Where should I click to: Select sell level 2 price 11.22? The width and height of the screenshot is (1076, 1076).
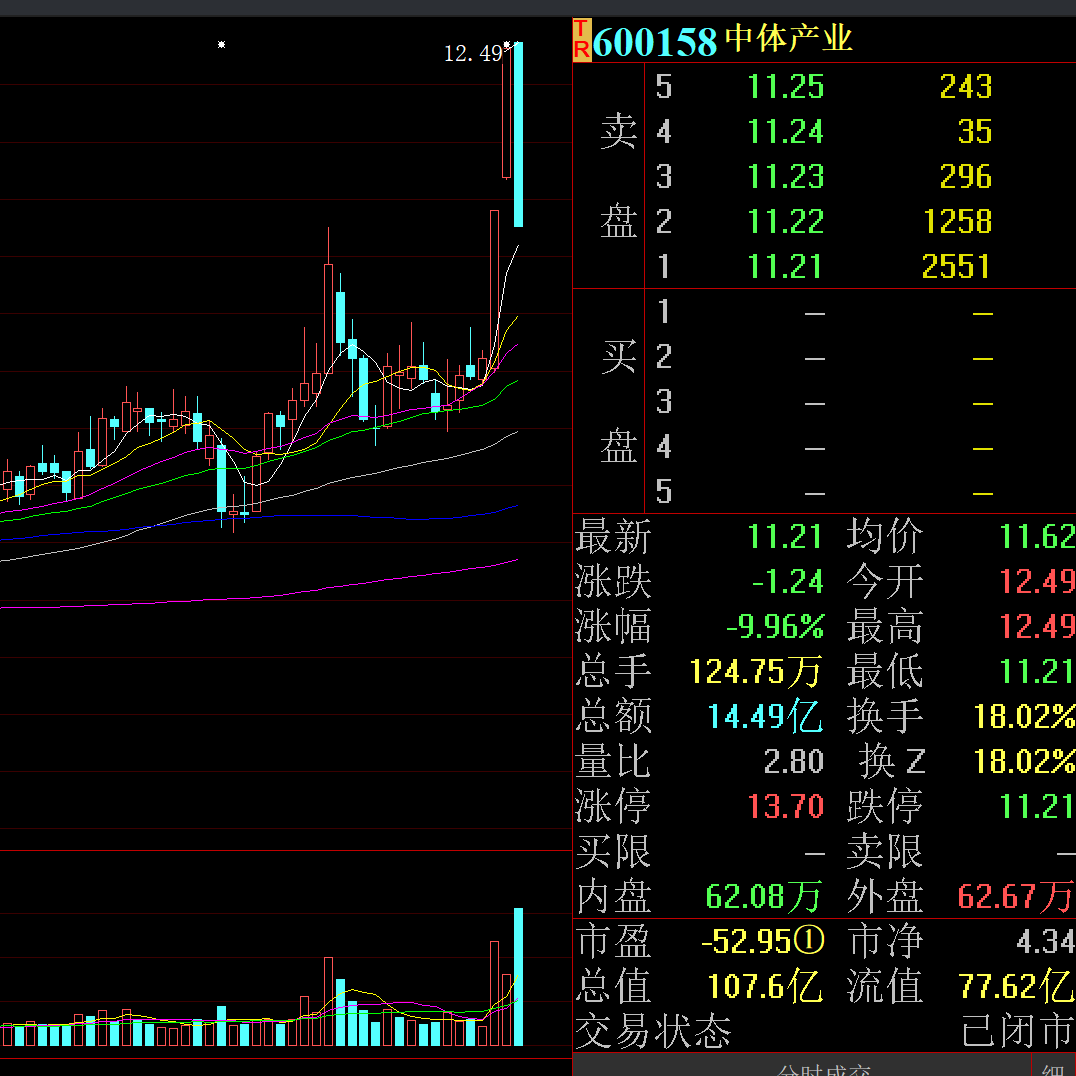click(785, 222)
